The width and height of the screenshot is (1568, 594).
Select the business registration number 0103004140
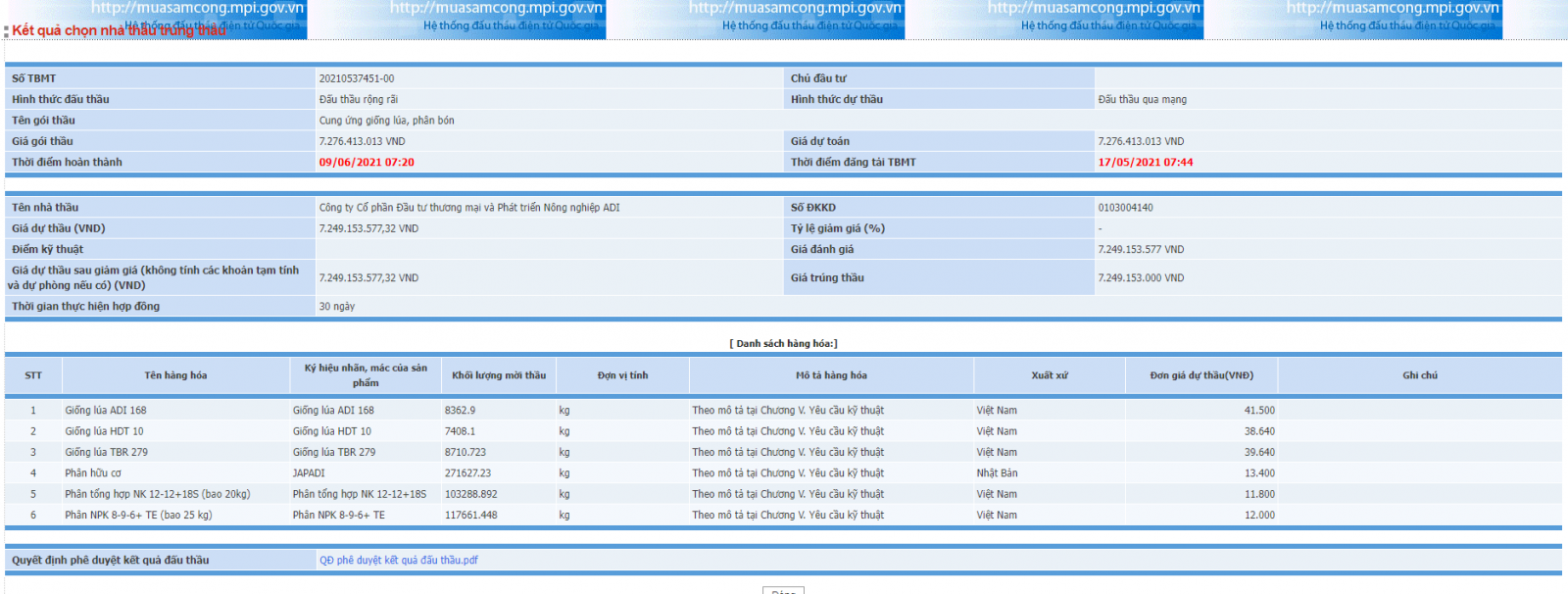[1125, 208]
